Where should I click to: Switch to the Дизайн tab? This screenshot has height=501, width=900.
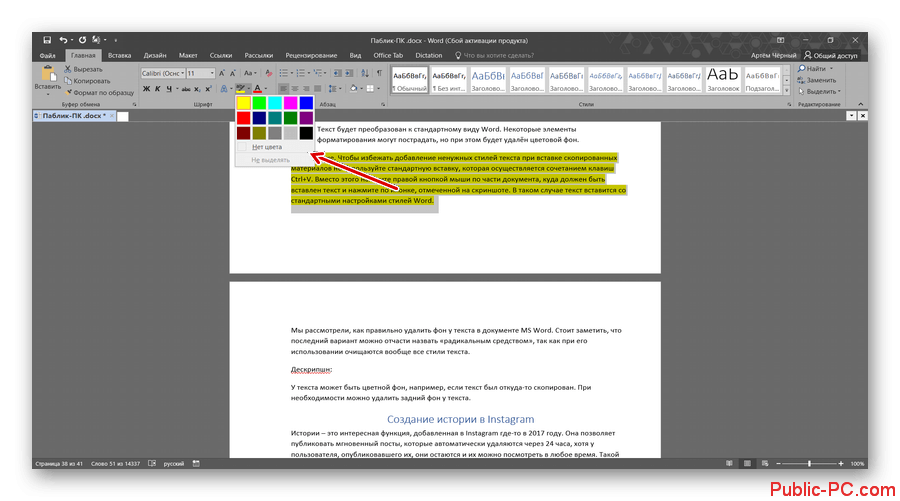point(155,56)
